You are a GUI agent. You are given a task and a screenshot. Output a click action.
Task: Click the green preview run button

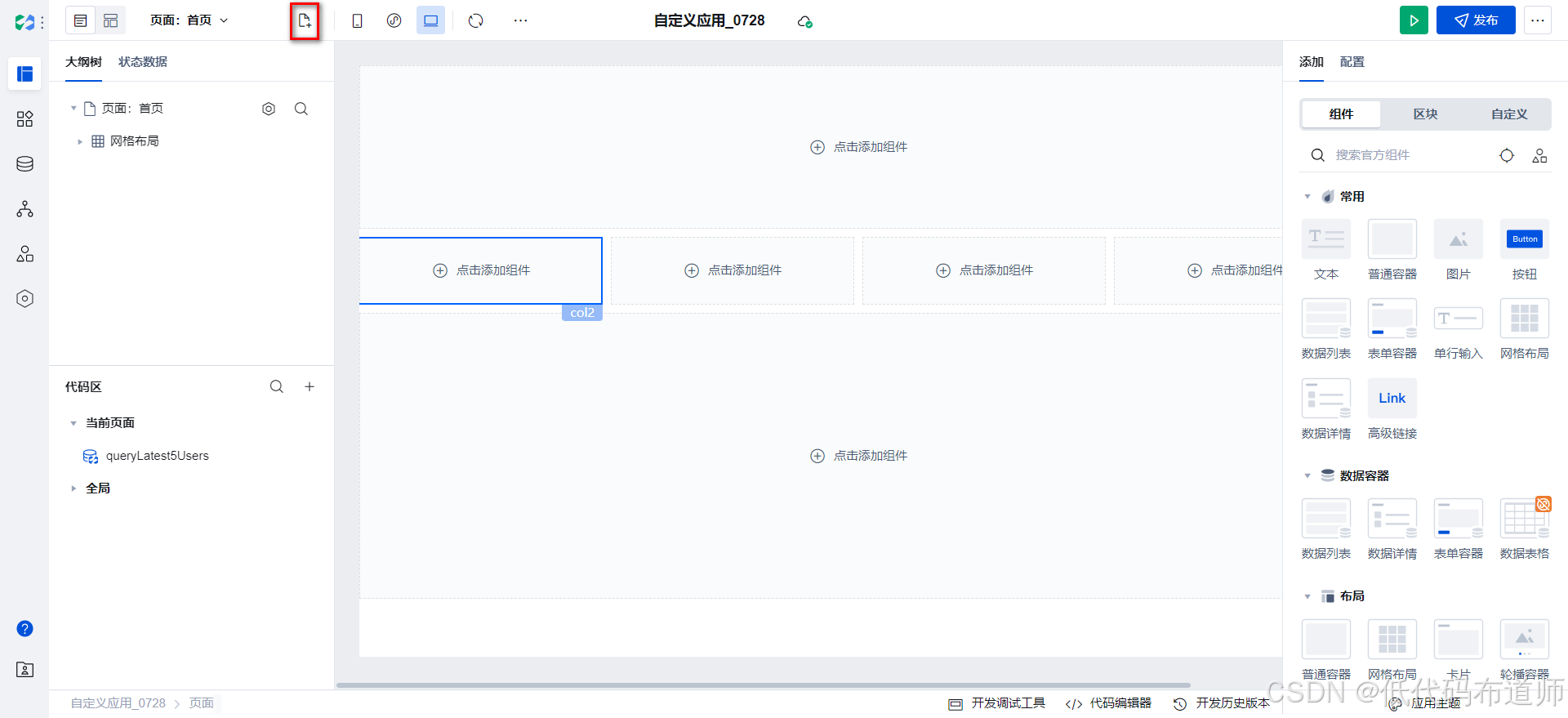1414,20
